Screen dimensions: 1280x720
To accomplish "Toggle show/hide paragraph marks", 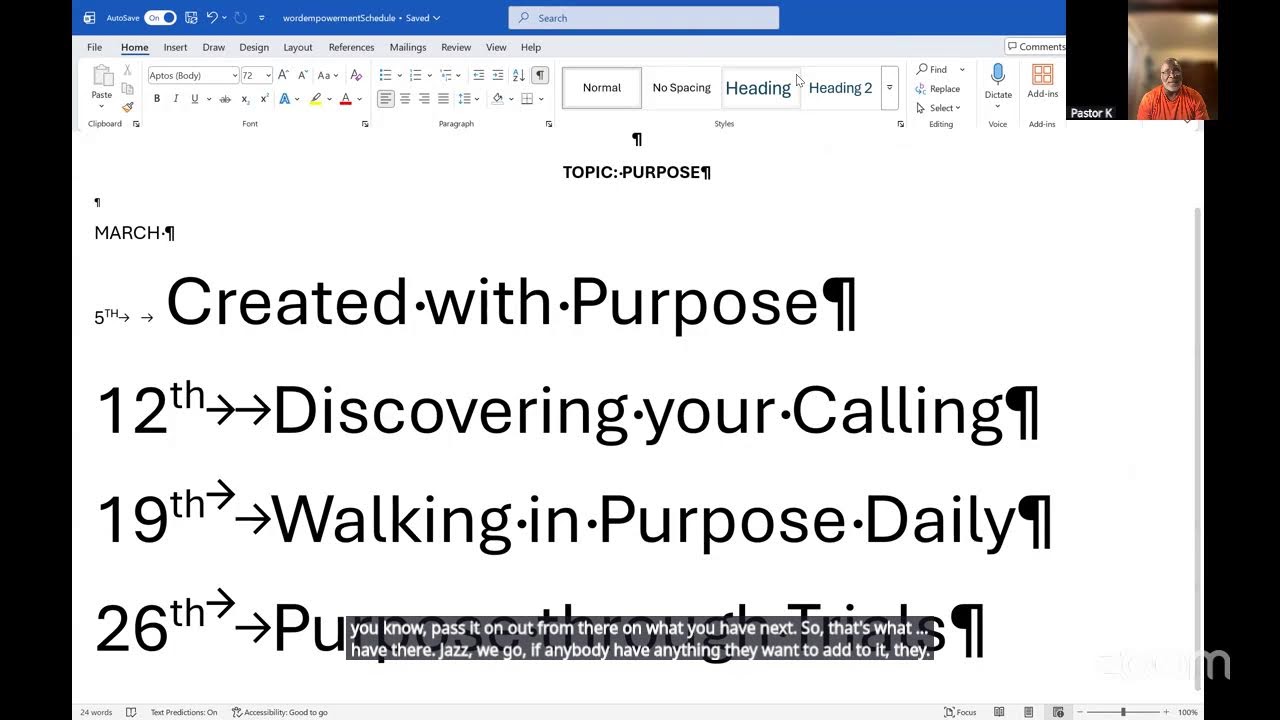I will pyautogui.click(x=540, y=75).
